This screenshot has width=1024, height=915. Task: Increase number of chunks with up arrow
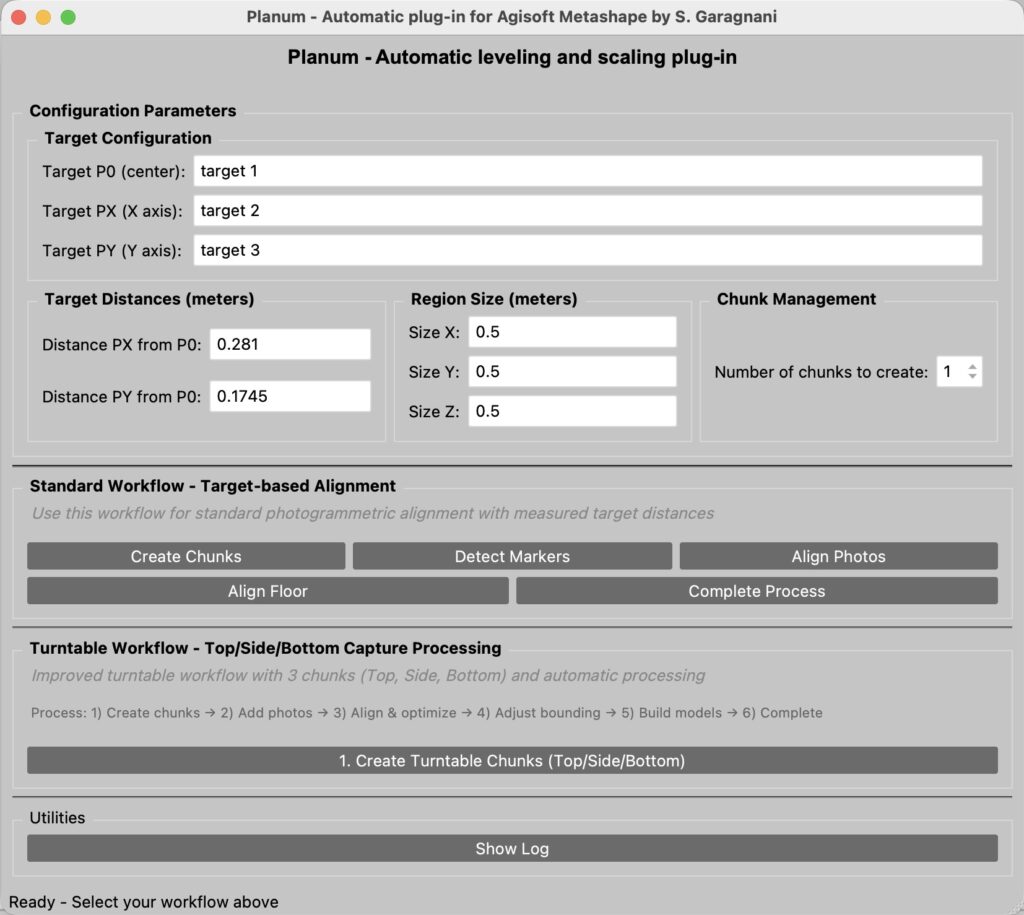pos(972,366)
